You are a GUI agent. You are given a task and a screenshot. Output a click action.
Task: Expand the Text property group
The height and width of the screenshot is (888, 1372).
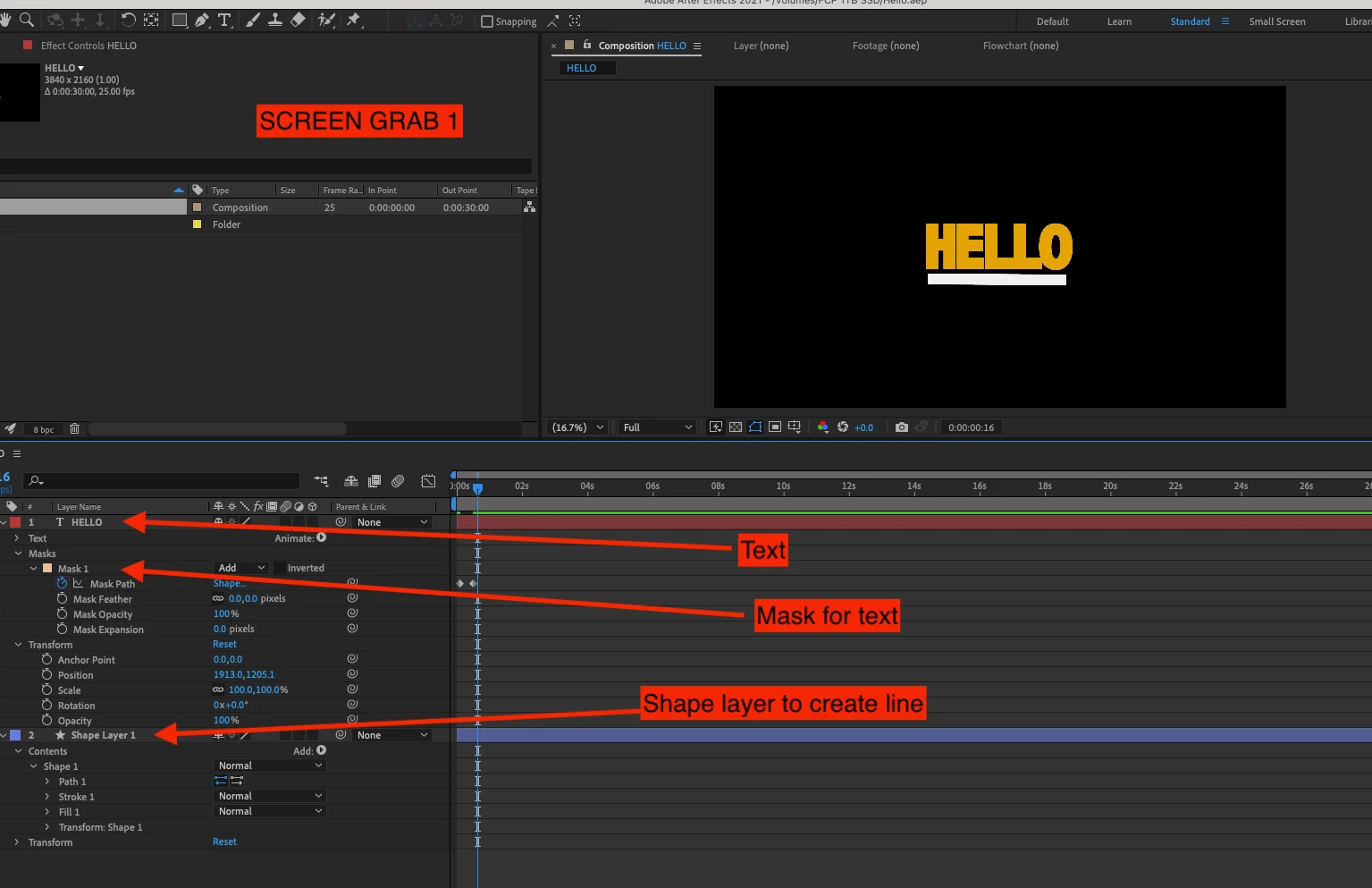click(17, 538)
